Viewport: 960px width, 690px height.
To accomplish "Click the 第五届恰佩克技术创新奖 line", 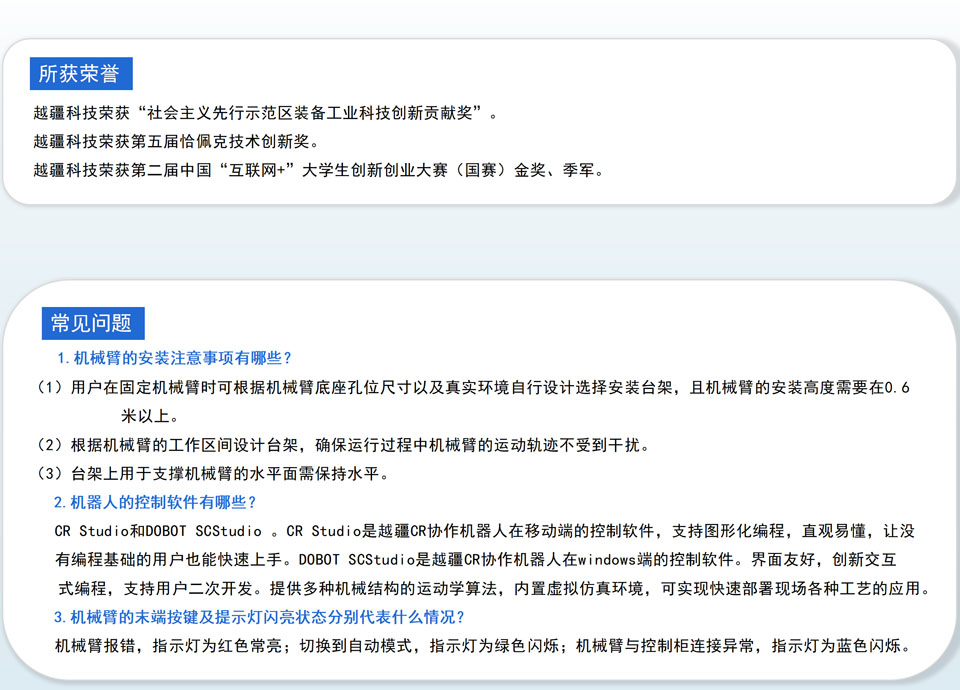I will pos(175,141).
